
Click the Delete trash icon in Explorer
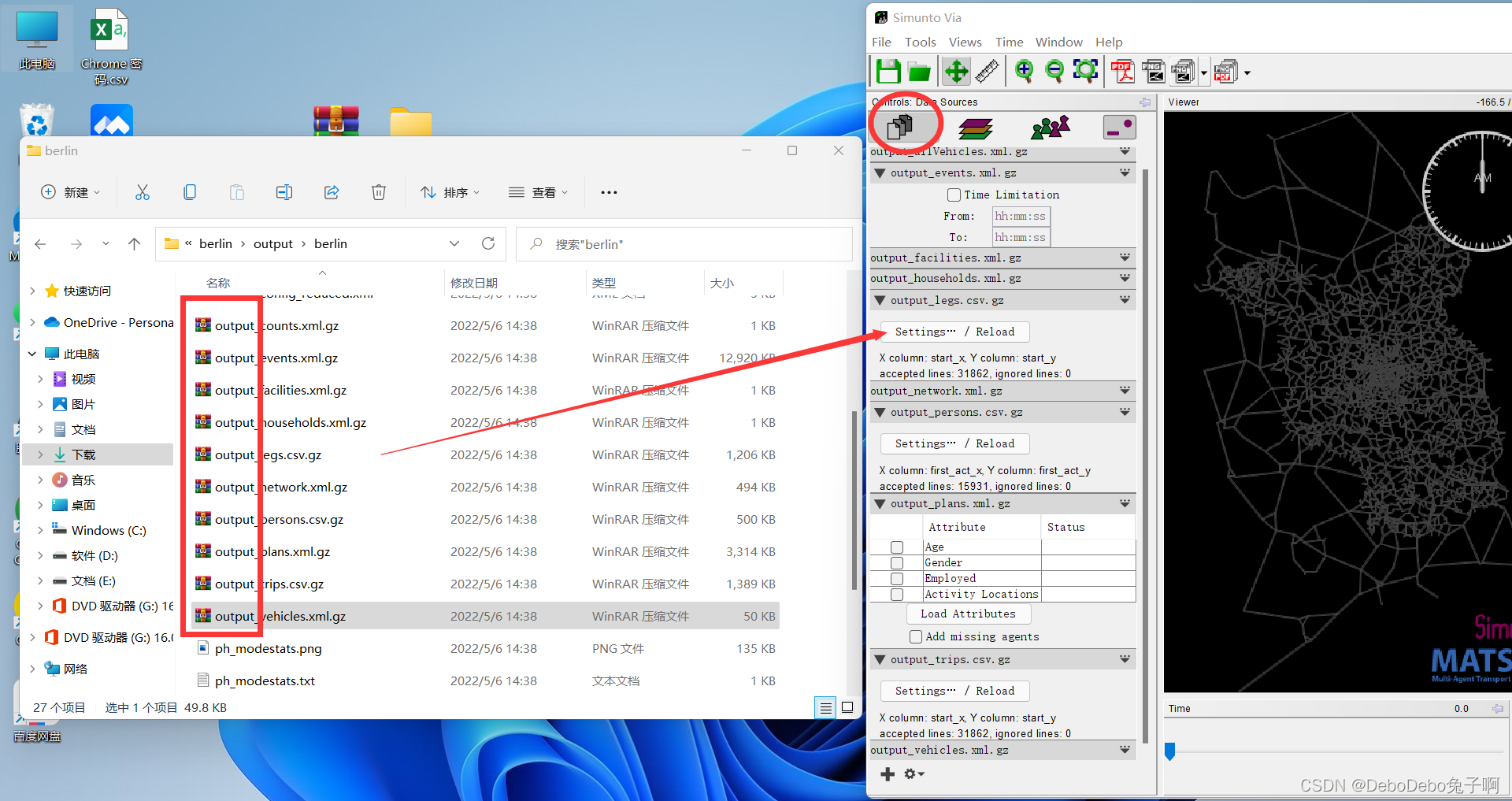(x=379, y=192)
